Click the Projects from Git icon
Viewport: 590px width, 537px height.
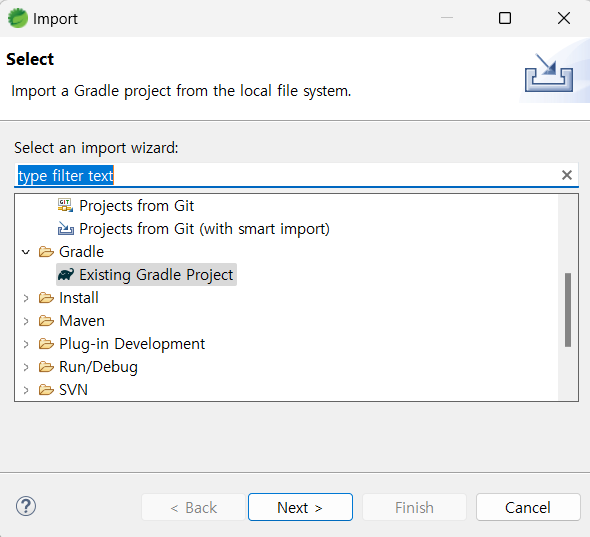65,205
